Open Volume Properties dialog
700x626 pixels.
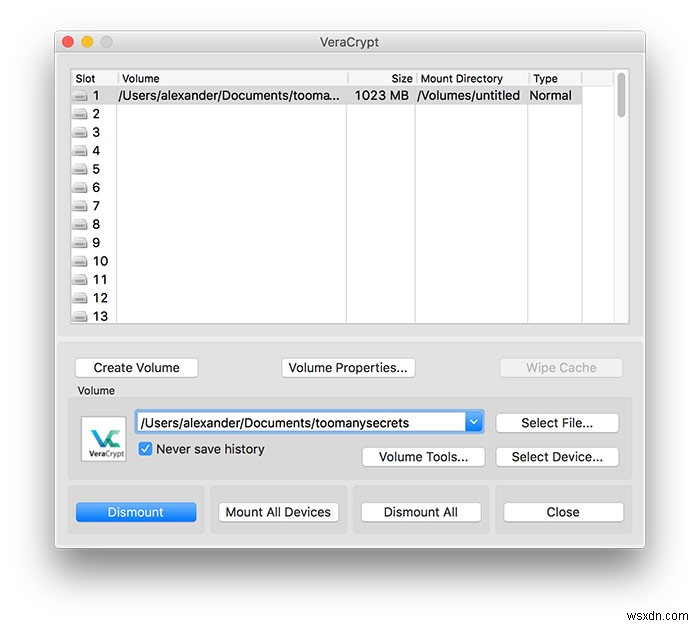[x=348, y=368]
